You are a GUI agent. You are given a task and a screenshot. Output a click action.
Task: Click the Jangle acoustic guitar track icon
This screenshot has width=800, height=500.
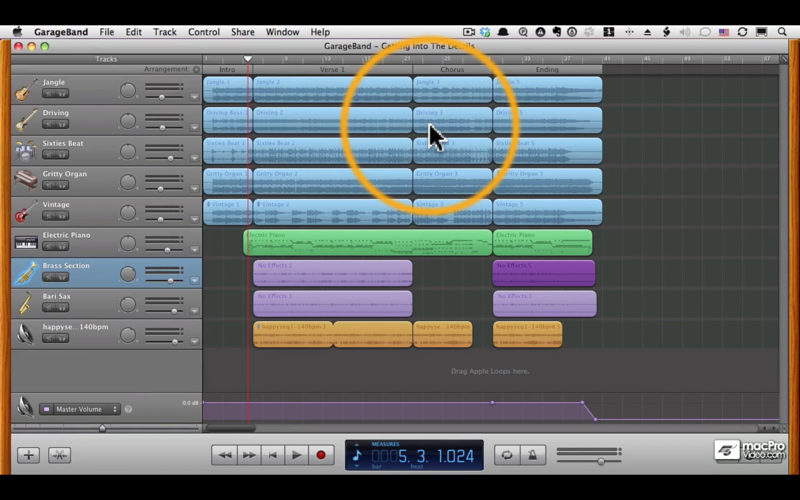tap(26, 90)
